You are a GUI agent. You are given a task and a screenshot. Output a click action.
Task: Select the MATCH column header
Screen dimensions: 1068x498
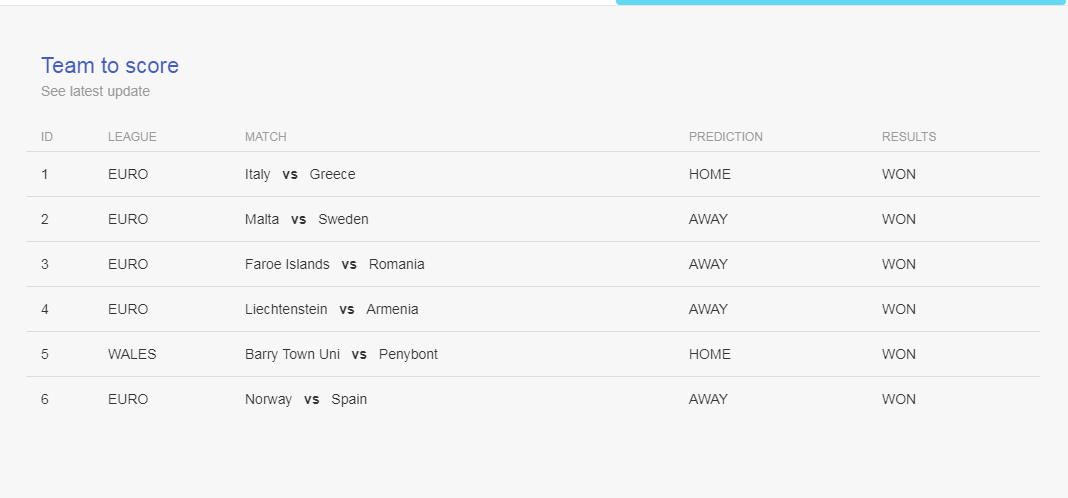pyautogui.click(x=266, y=137)
